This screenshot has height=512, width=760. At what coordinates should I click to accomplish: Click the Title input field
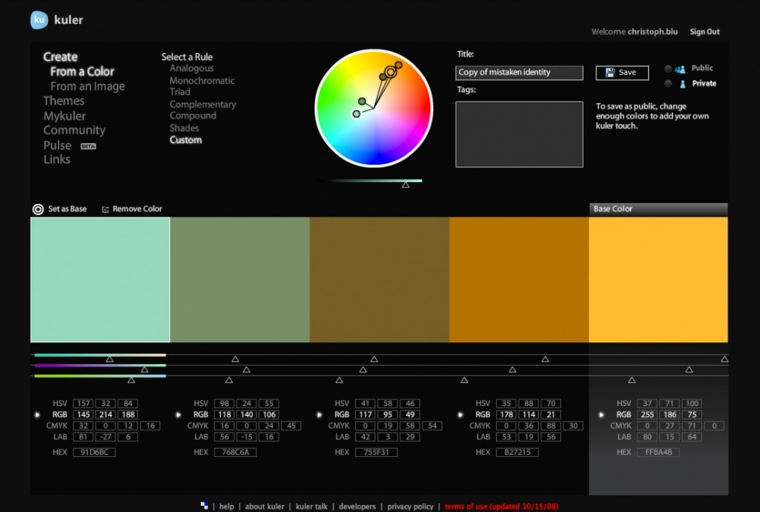click(x=519, y=73)
